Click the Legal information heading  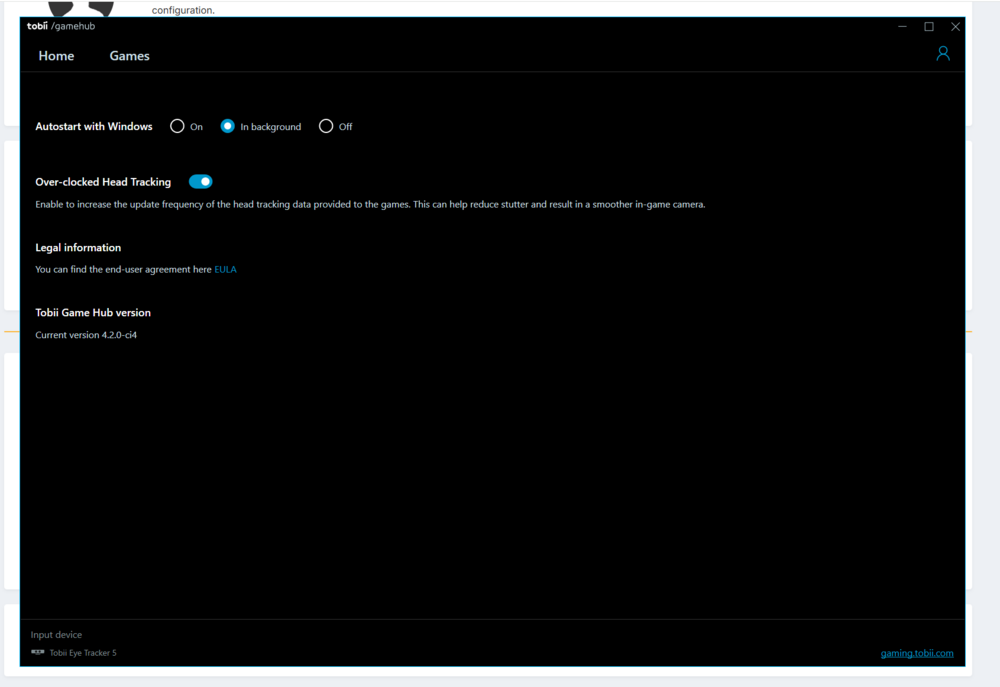[78, 247]
